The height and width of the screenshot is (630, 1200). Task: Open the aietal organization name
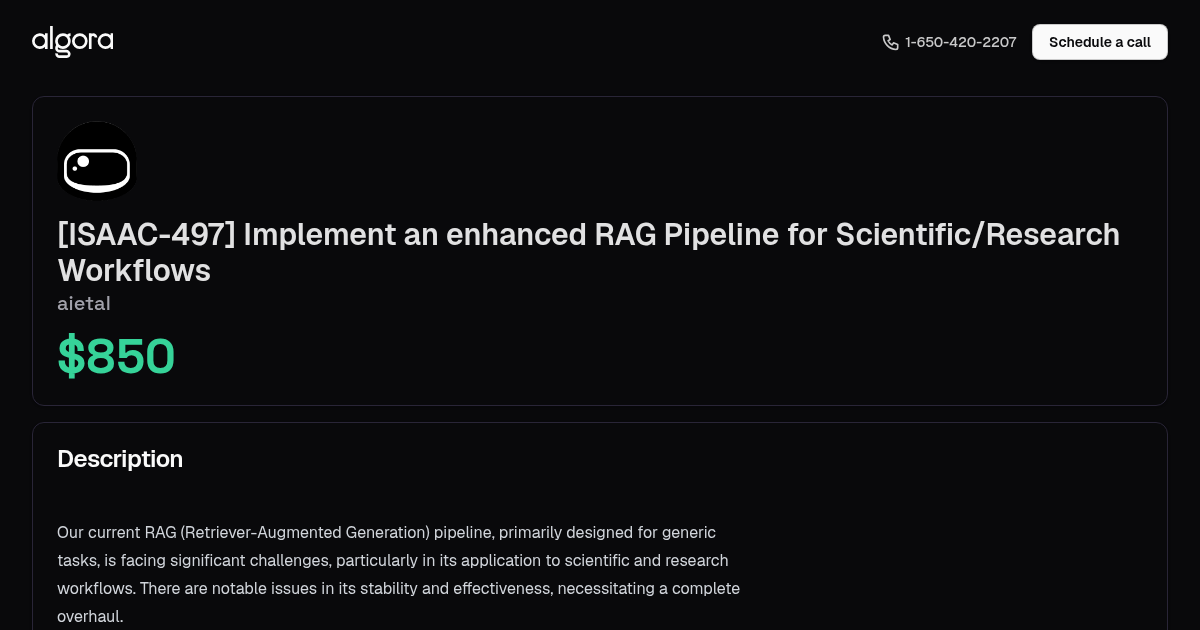[x=84, y=303]
